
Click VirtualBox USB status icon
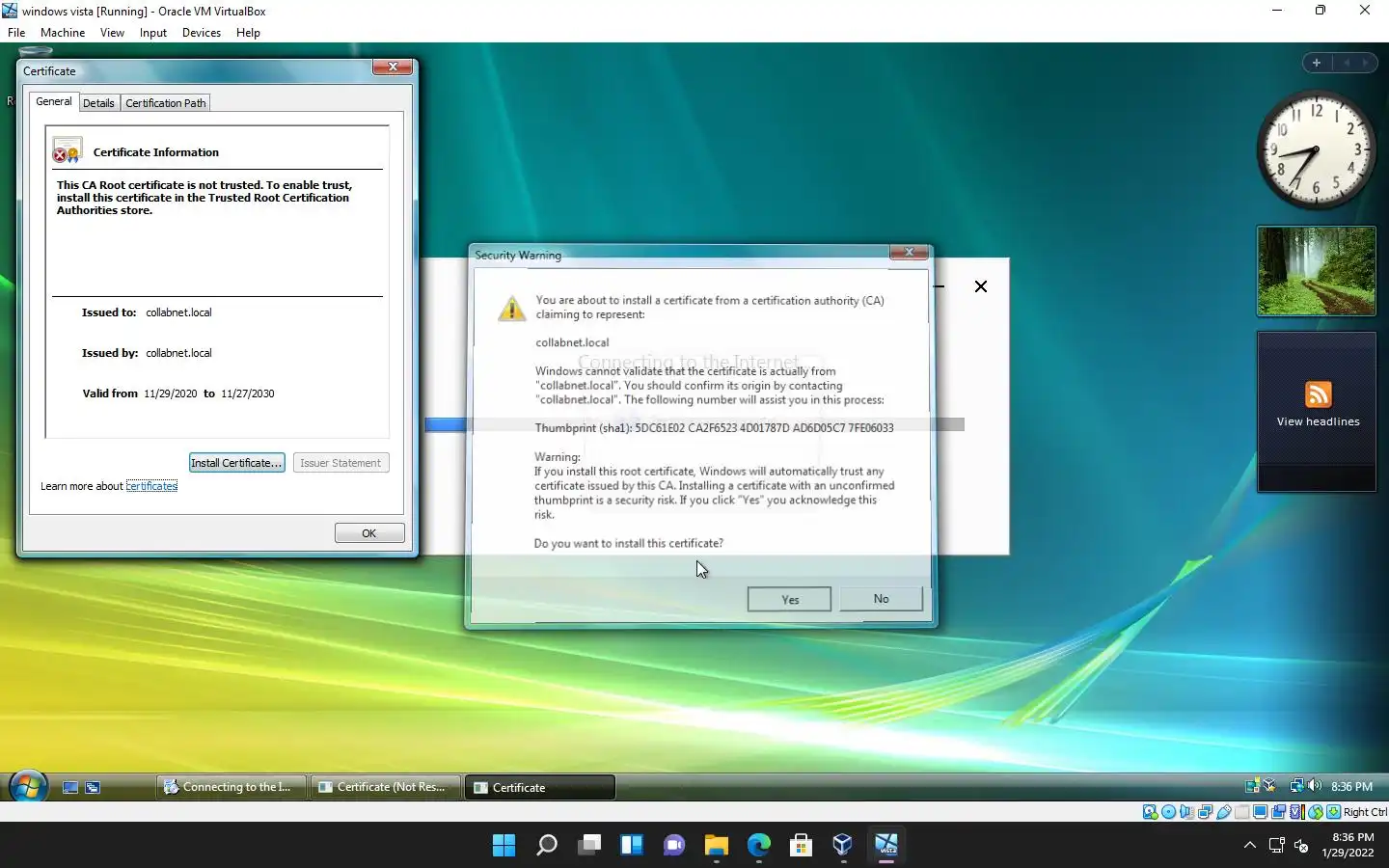[x=1223, y=812]
